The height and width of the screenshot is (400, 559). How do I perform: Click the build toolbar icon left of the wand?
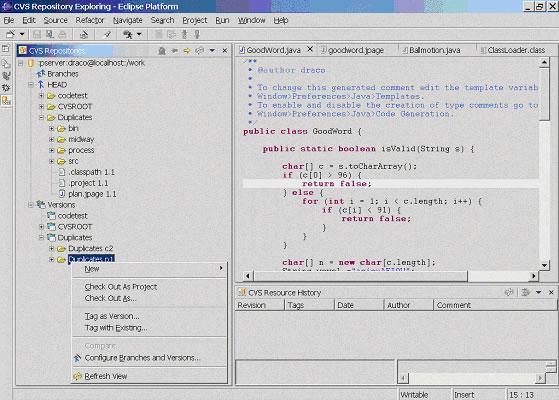84,34
